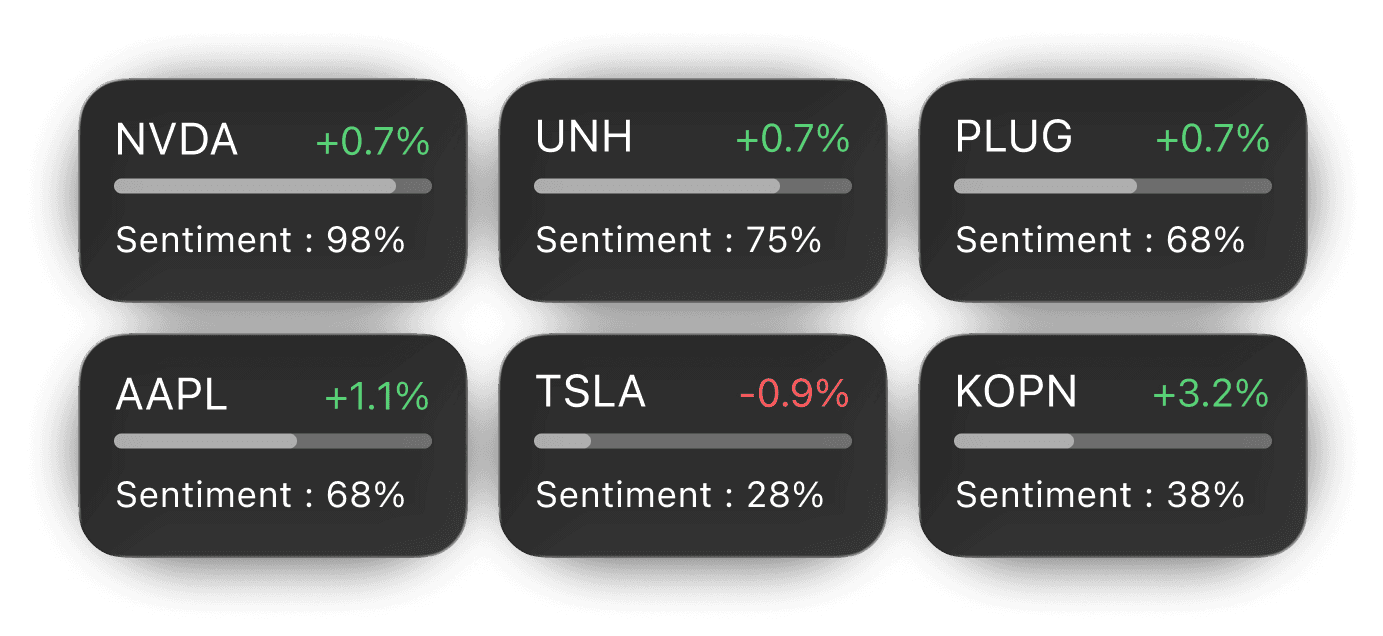Click the +3.2% change on KOPN
The image size is (1383, 636).
[x=1211, y=395]
